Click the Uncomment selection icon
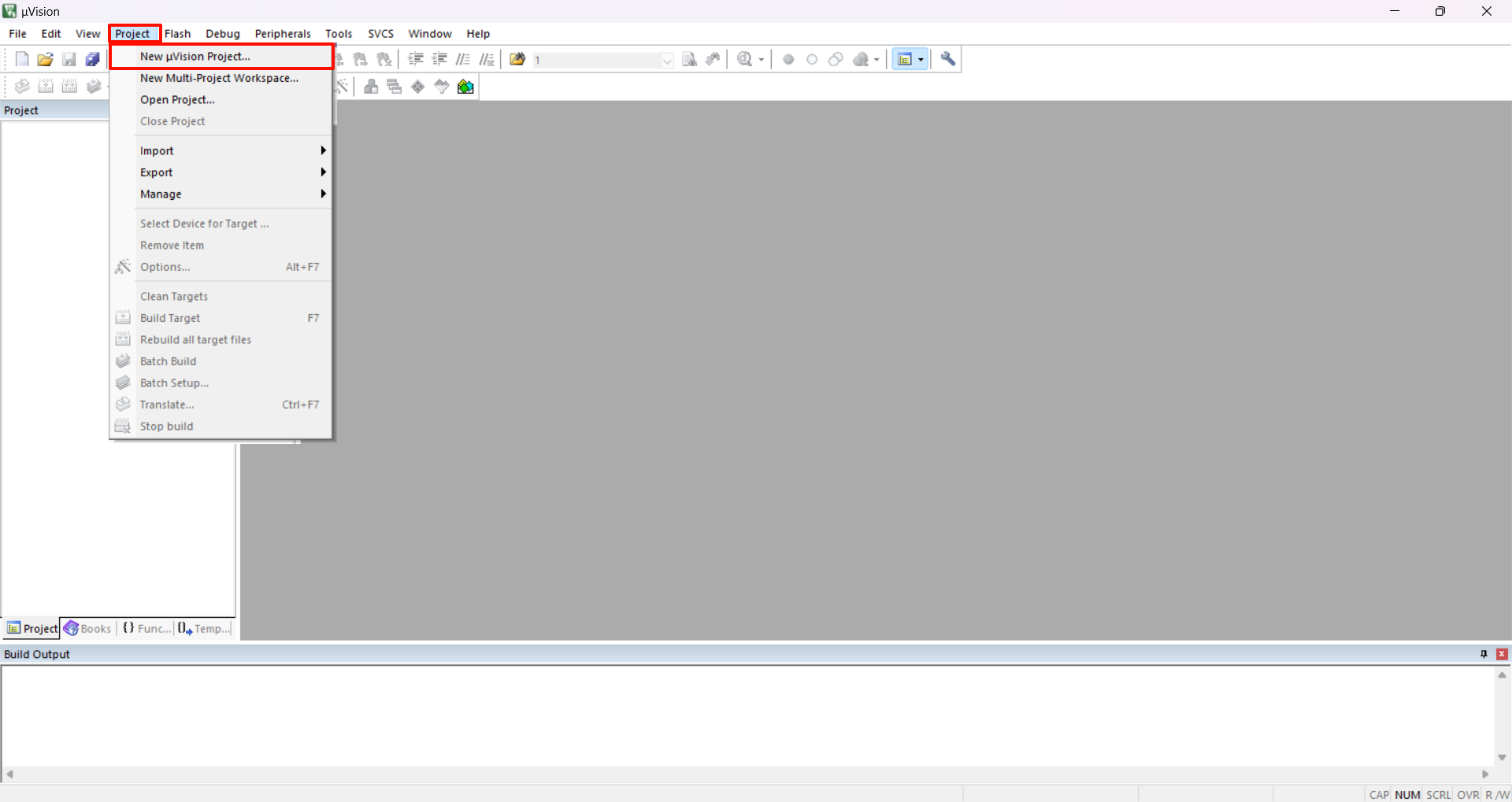 coord(487,59)
